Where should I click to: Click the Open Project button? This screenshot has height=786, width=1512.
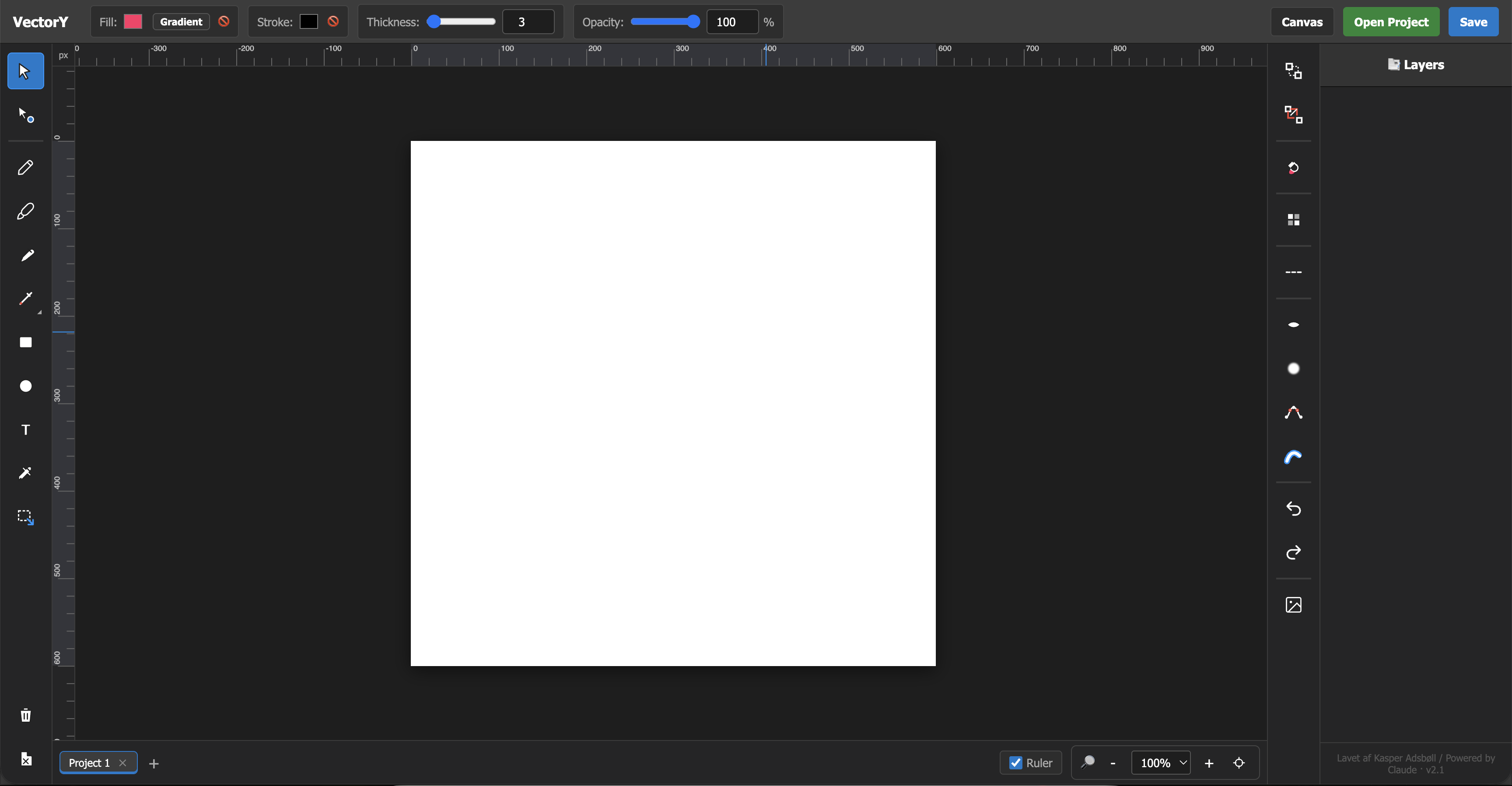[x=1391, y=22]
